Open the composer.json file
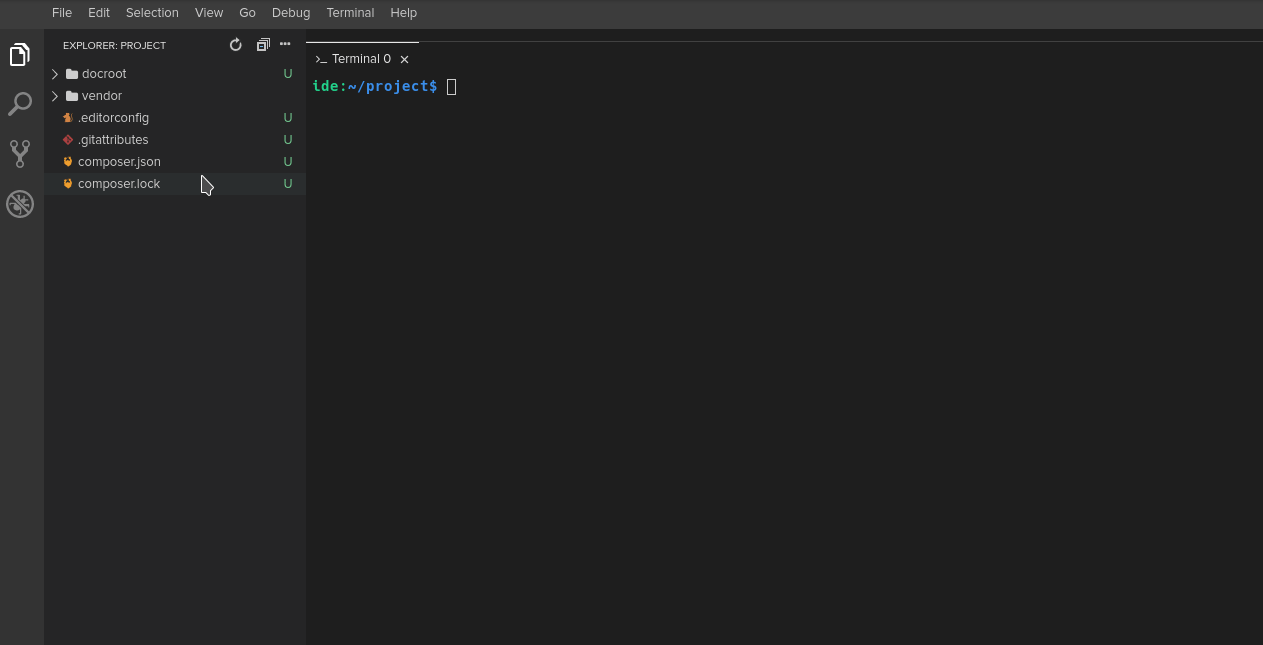 (x=119, y=162)
